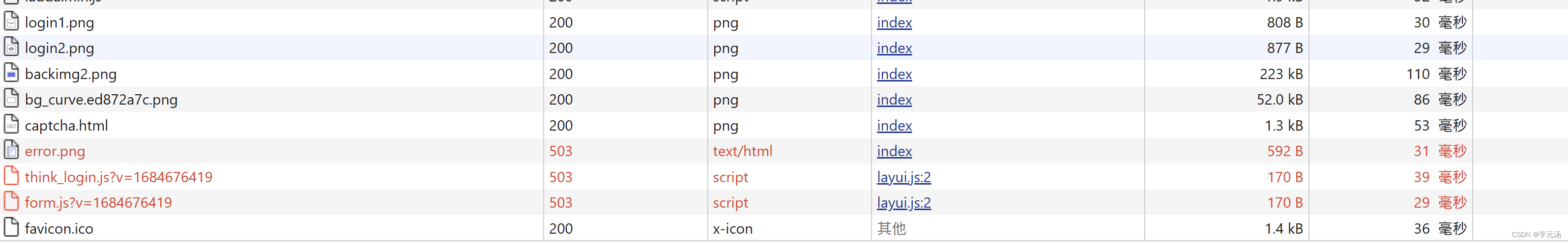
Task: Select the backimg2.png request name
Action: (71, 75)
